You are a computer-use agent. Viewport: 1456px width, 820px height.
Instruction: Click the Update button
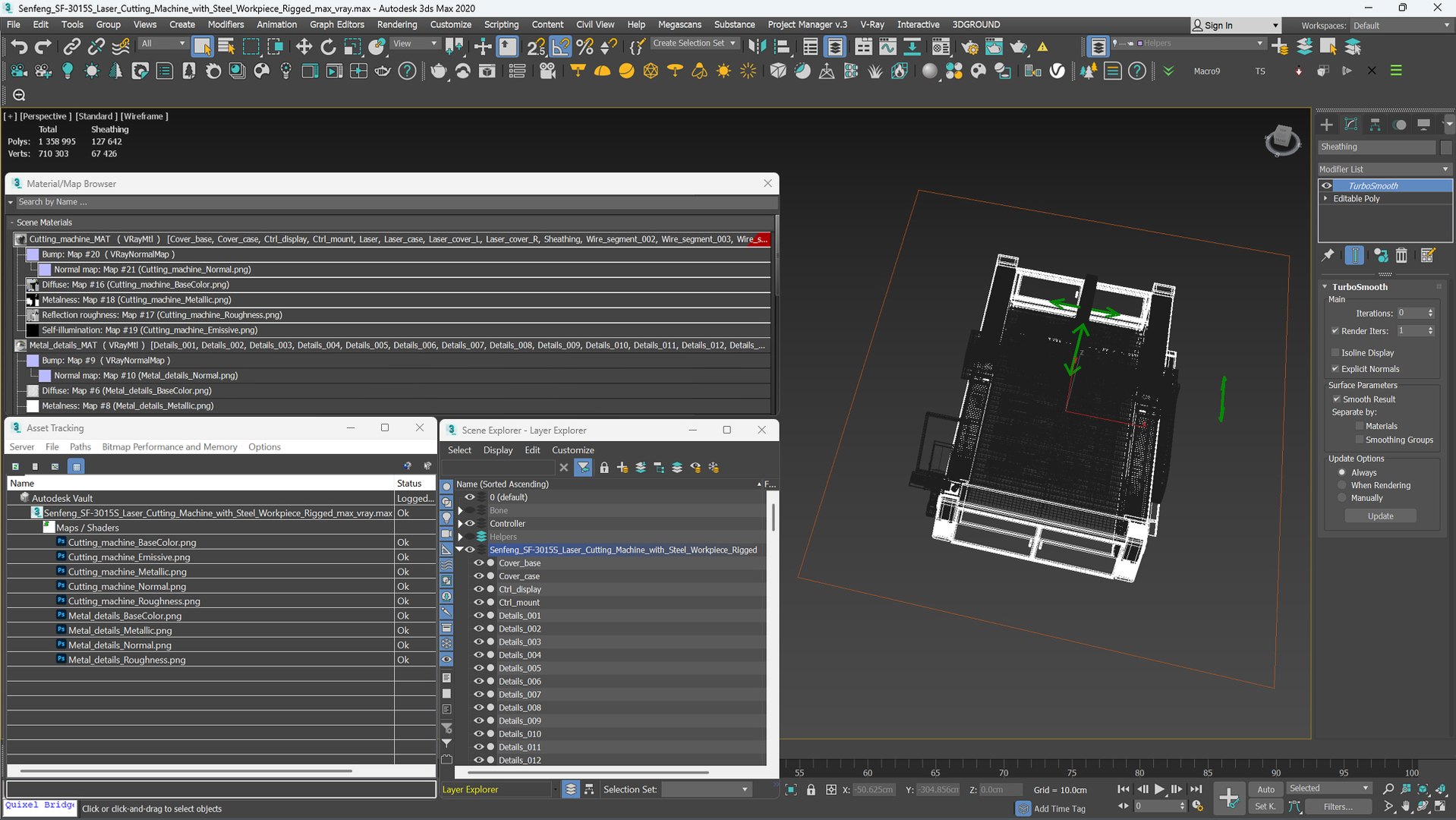(1380, 516)
